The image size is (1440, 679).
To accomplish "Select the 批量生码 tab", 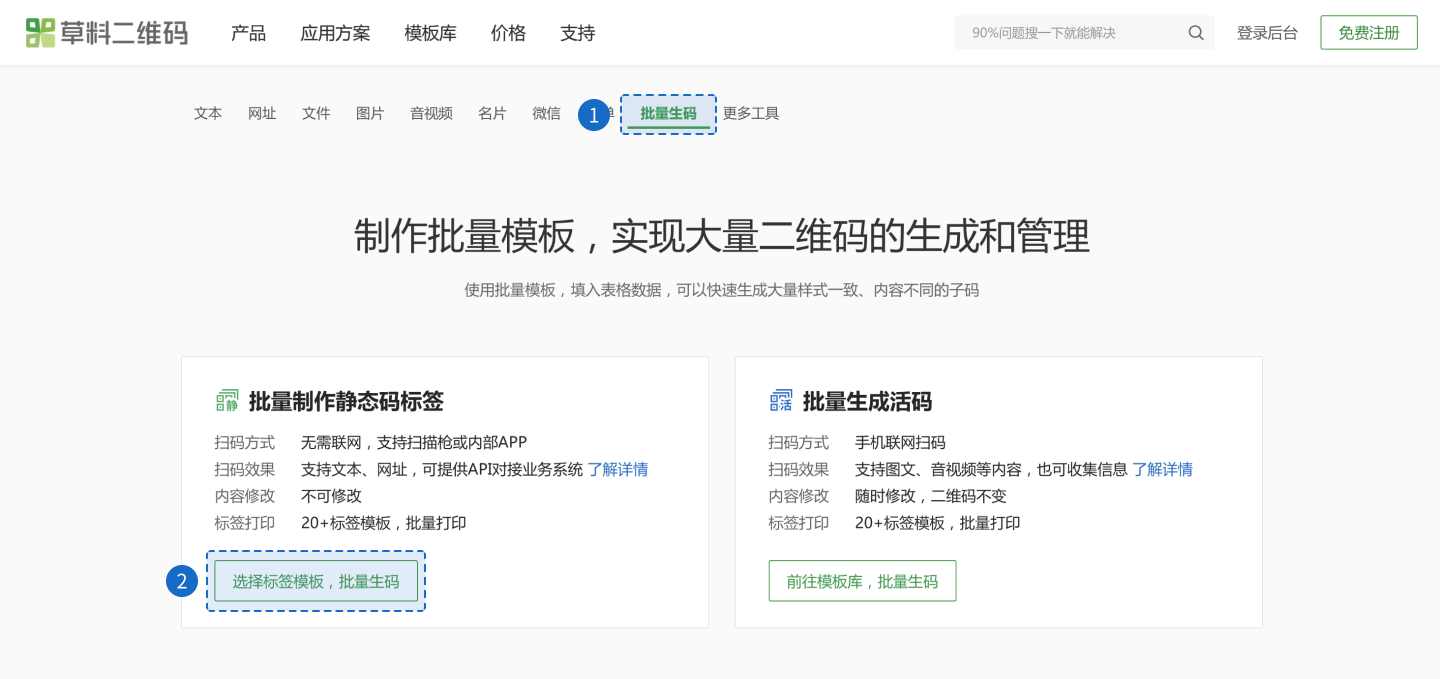I will click(x=668, y=114).
